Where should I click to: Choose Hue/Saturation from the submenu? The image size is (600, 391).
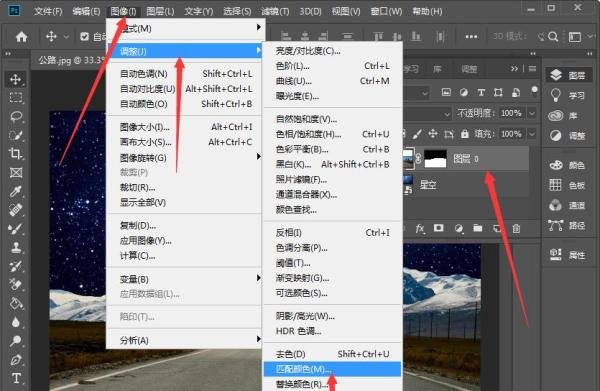click(x=332, y=134)
